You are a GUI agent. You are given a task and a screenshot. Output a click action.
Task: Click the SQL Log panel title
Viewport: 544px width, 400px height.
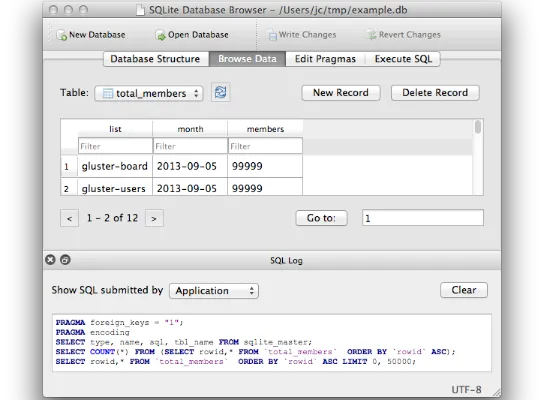tap(286, 261)
